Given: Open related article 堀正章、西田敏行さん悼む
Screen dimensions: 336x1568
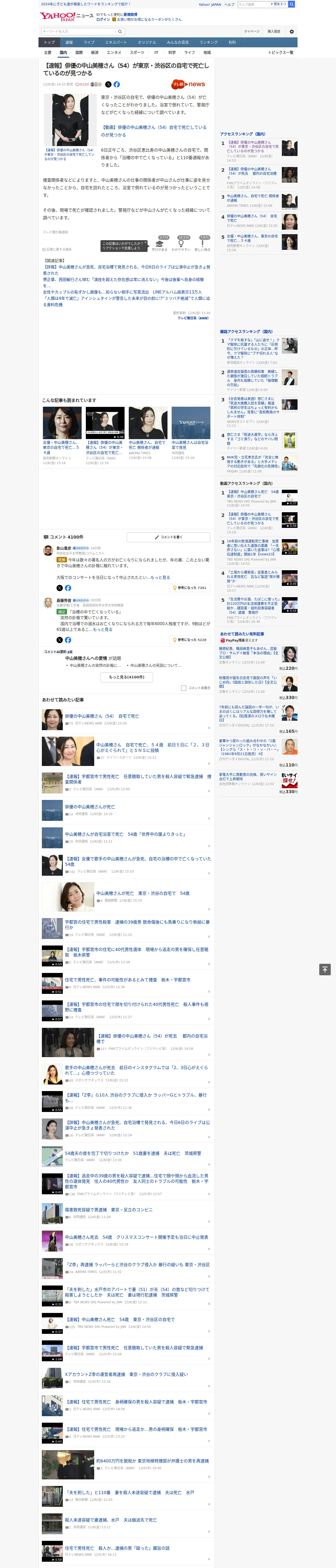Looking at the screenshot, I should [x=123, y=283].
